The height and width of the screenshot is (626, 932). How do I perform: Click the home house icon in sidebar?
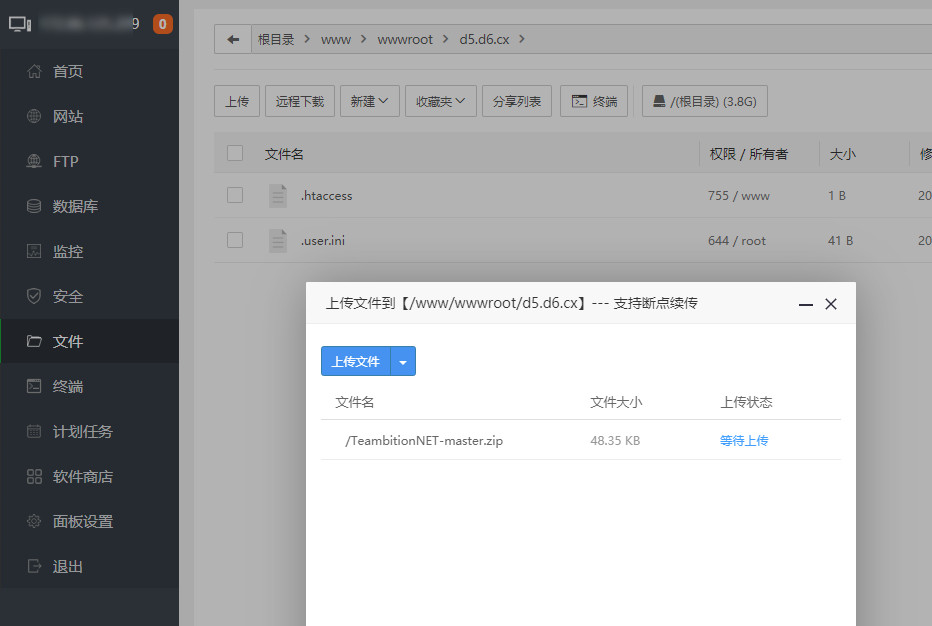click(x=34, y=71)
